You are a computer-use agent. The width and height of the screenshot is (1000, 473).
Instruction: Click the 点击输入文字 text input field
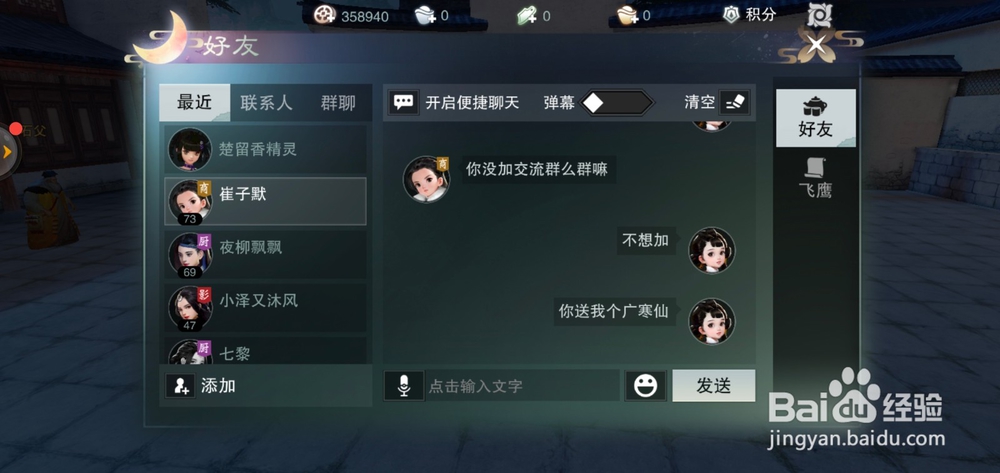[522, 386]
